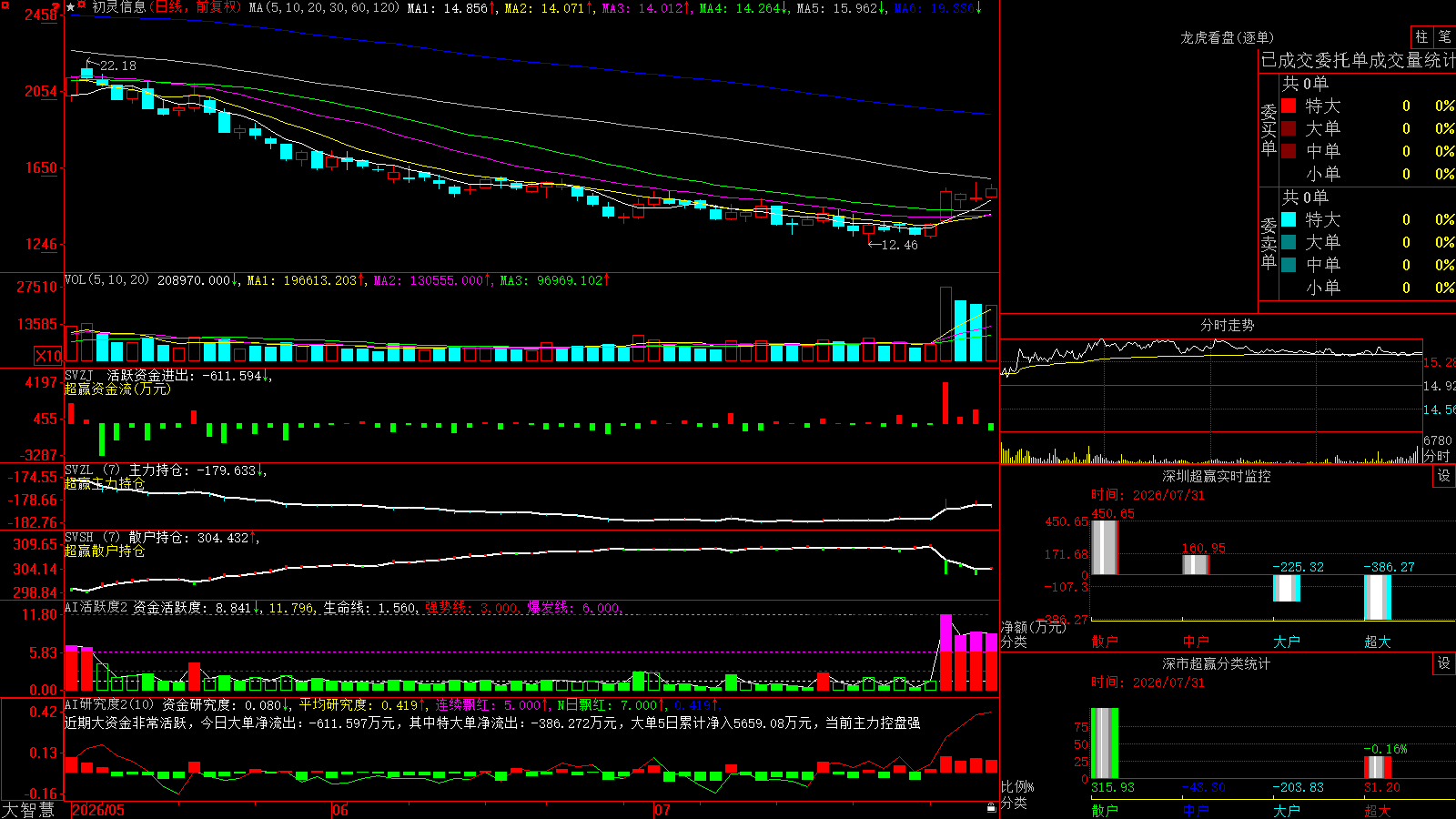Viewport: 1456px width, 819px height.
Task: Click the 强势线: 3.000 value
Action: pos(472,608)
